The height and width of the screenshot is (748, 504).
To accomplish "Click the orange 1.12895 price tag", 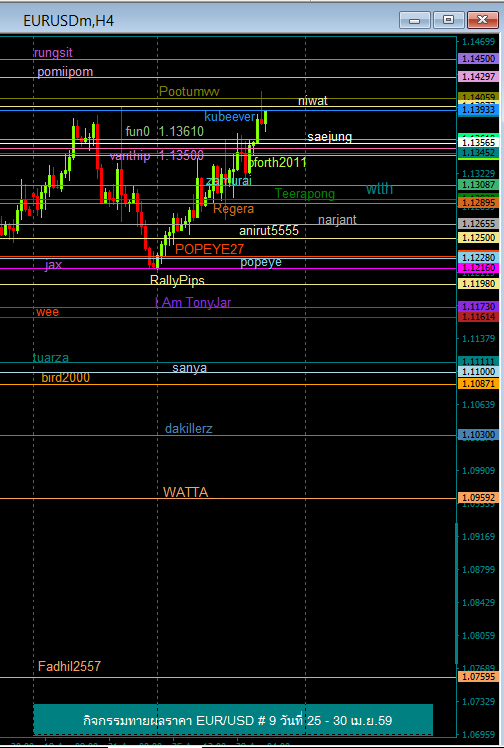I will point(478,203).
